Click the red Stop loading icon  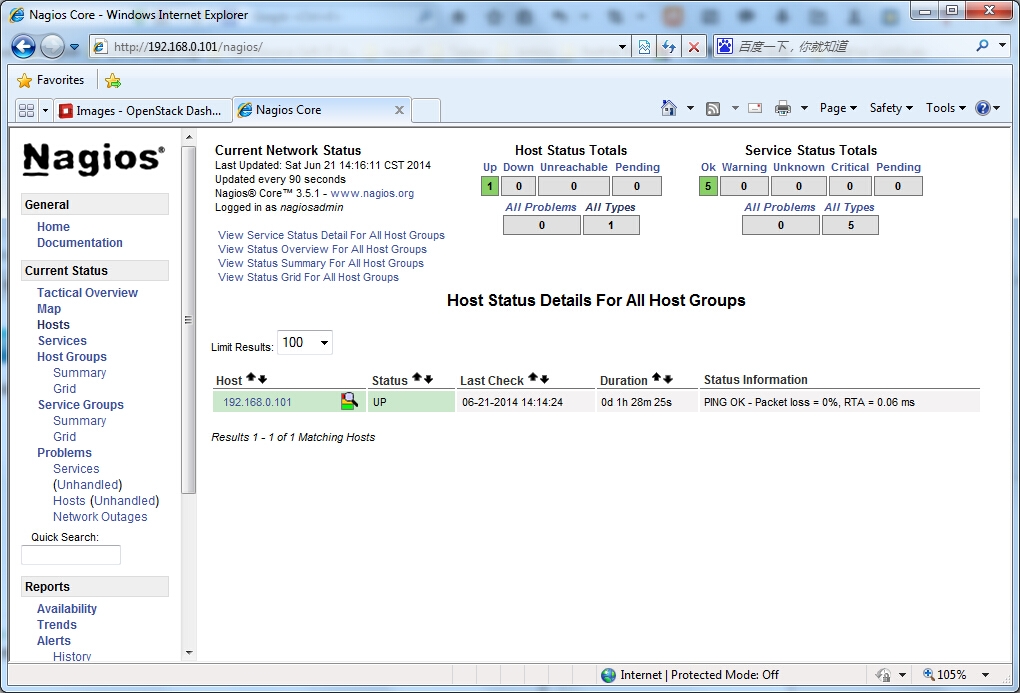(x=693, y=47)
